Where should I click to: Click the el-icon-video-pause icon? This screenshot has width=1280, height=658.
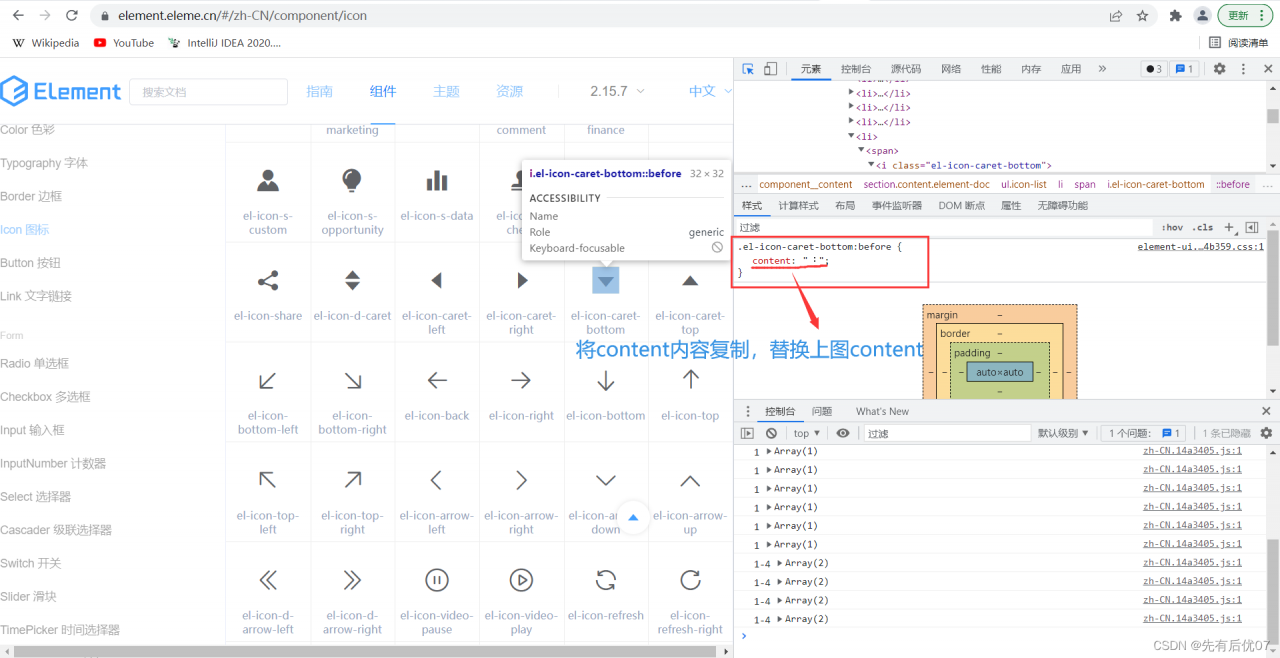click(437, 580)
